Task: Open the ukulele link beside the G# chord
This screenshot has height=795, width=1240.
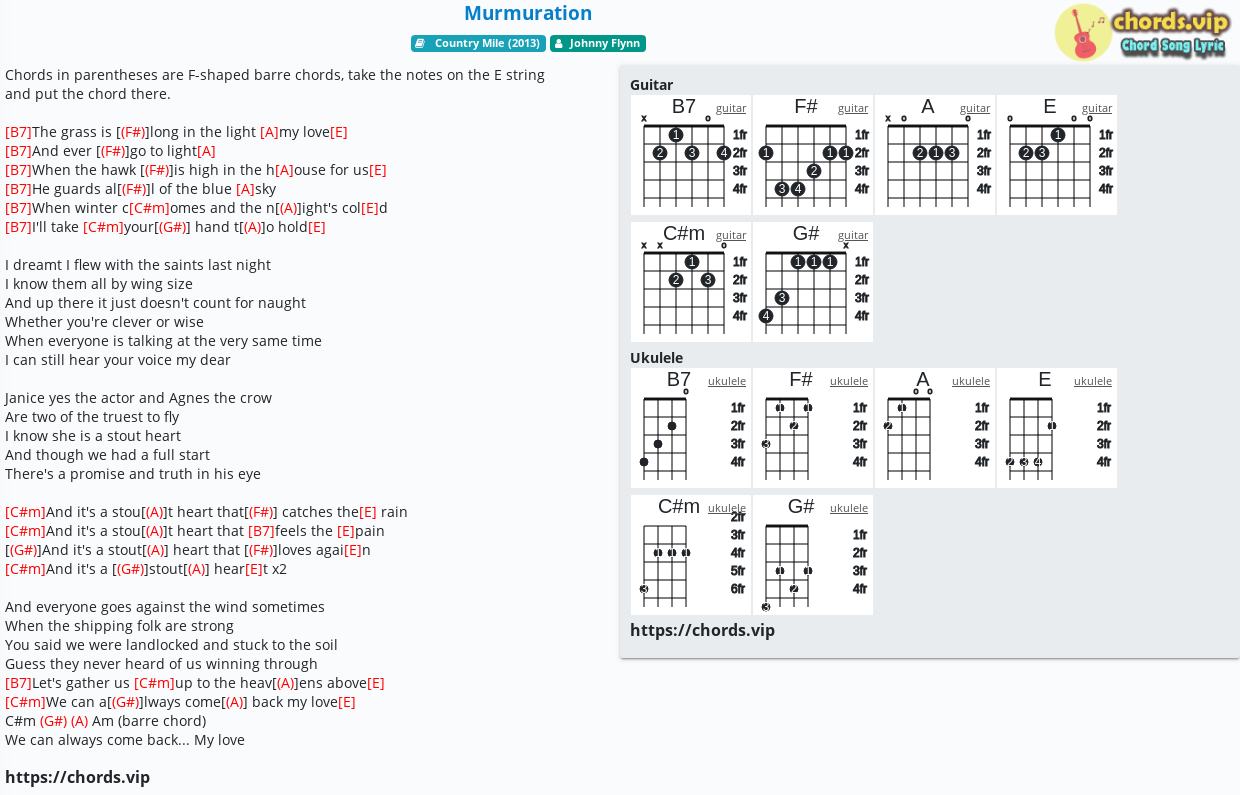Action: pyautogui.click(x=849, y=508)
